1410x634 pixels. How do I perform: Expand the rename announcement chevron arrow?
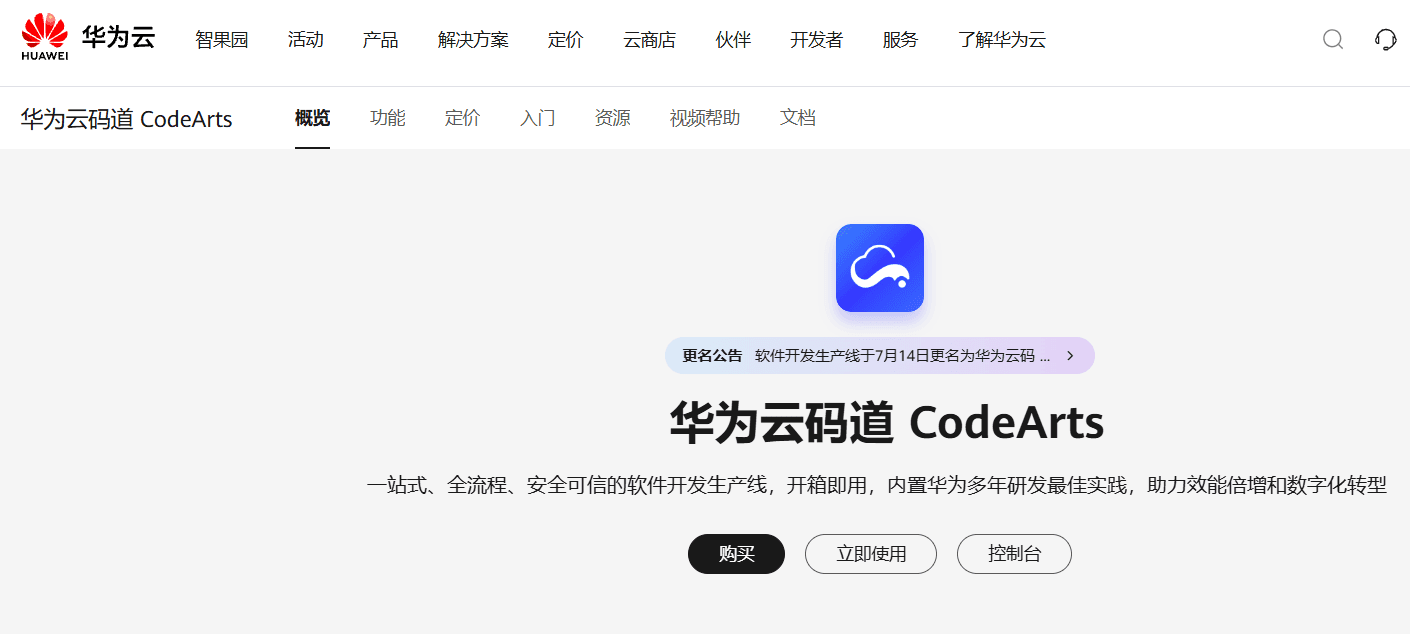1070,355
